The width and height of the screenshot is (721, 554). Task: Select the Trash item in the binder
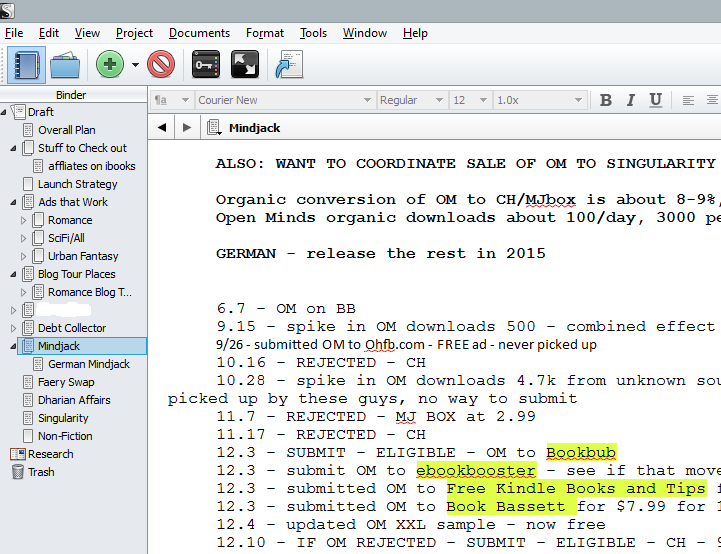(x=41, y=472)
